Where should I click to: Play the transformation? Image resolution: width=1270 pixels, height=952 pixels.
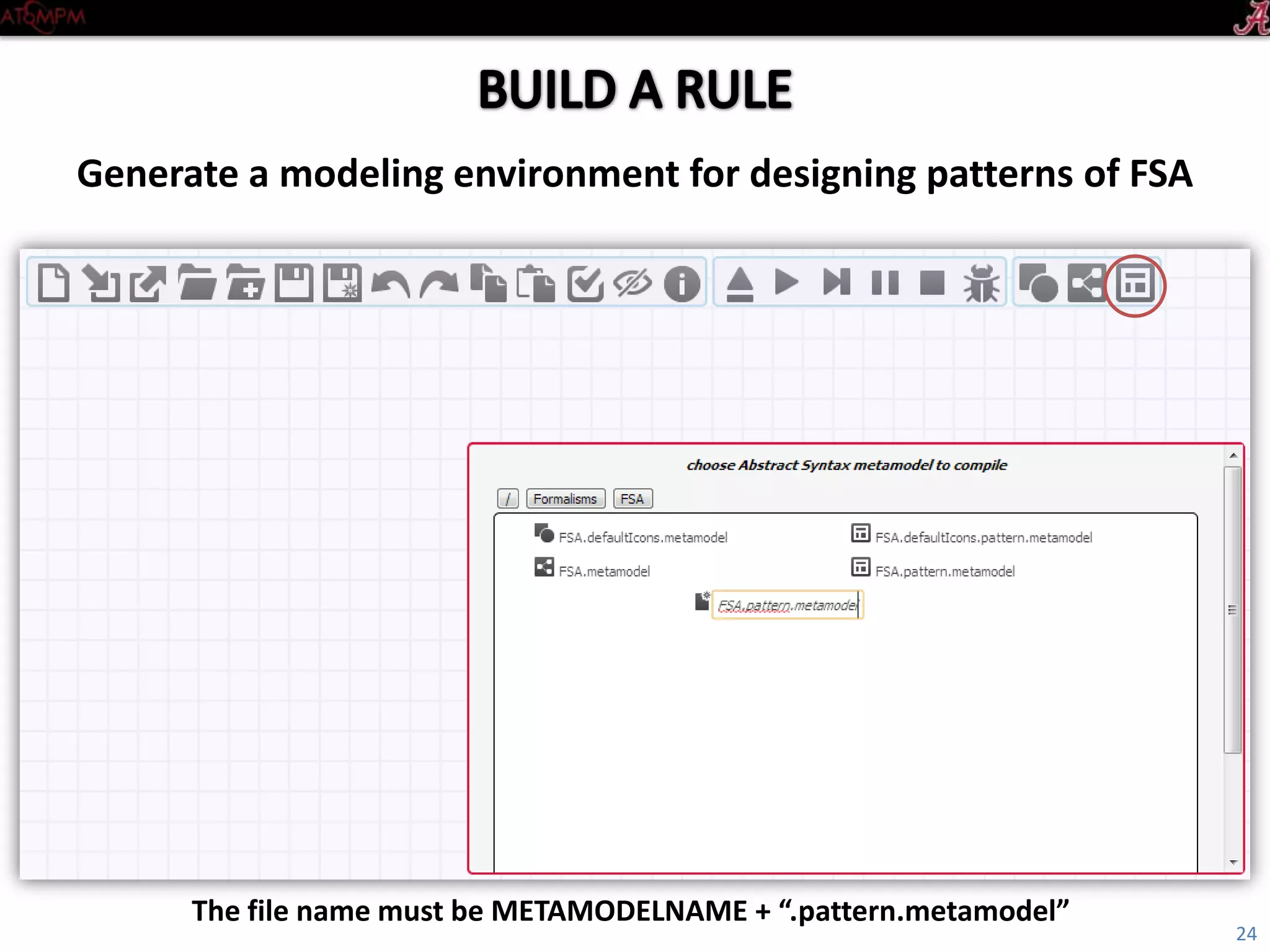786,283
